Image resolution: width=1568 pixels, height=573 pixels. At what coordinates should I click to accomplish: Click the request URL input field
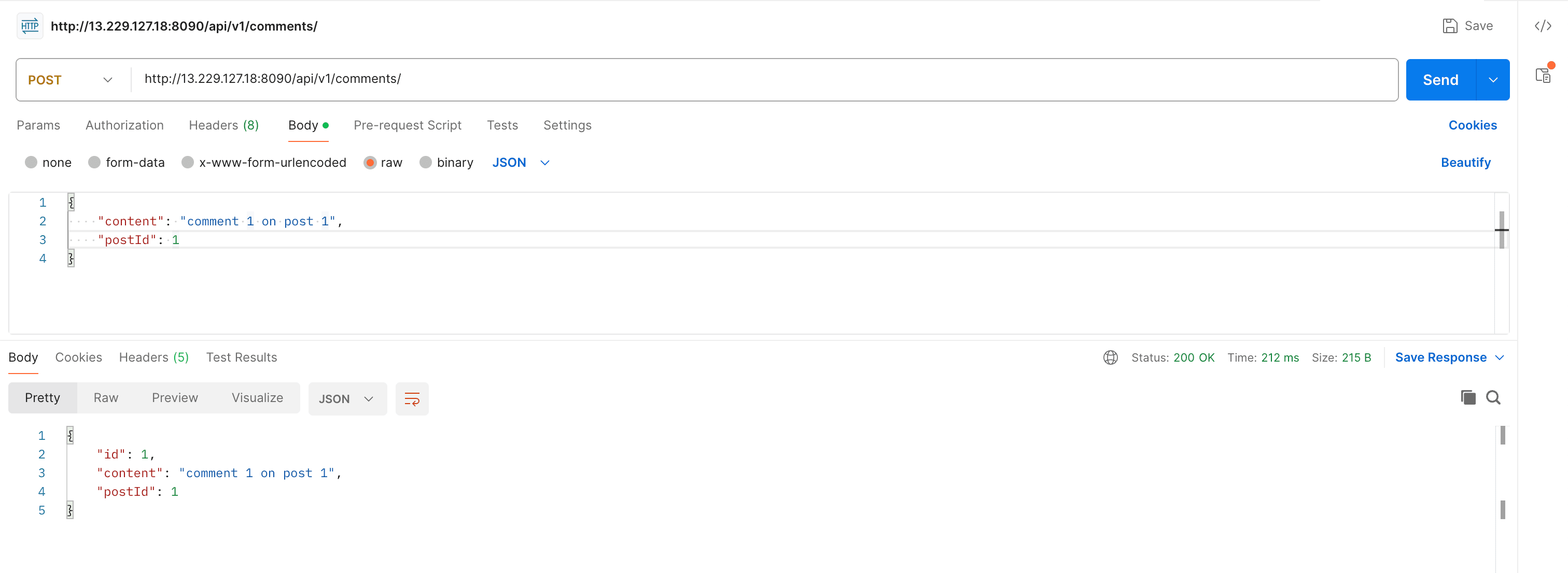[x=731, y=79]
